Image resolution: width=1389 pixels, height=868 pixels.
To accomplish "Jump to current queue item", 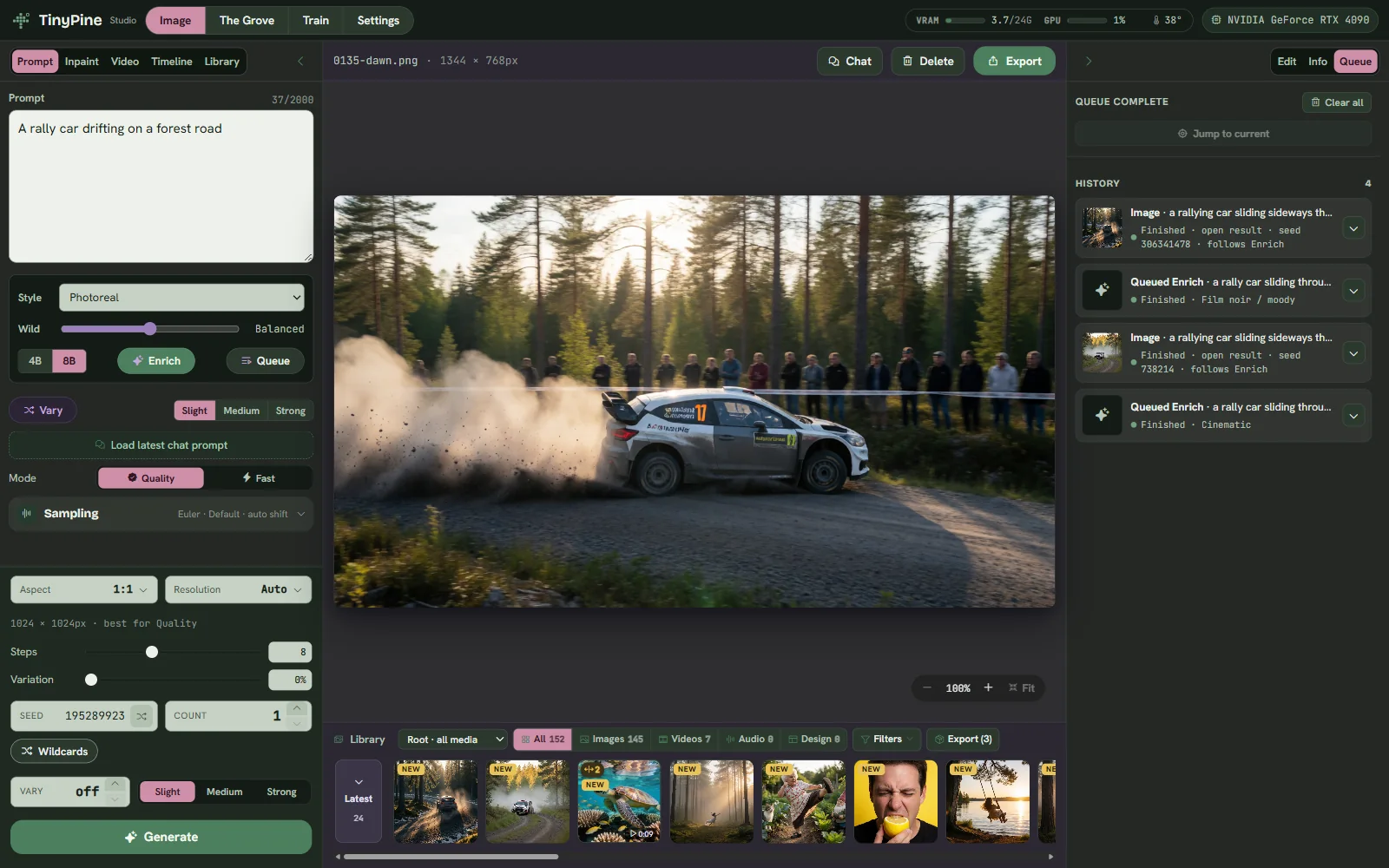I will 1223,134.
